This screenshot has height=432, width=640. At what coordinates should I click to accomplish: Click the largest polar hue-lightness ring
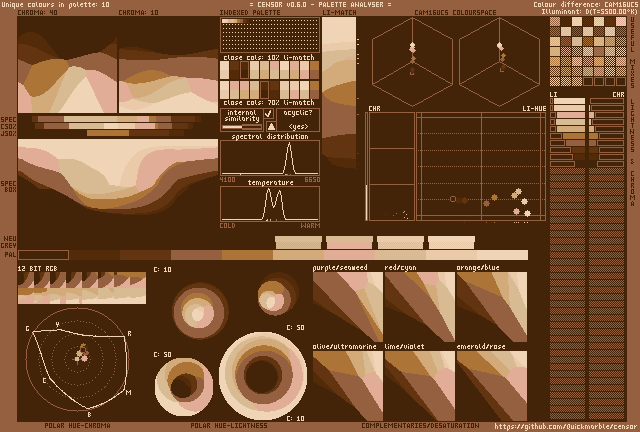tap(263, 375)
